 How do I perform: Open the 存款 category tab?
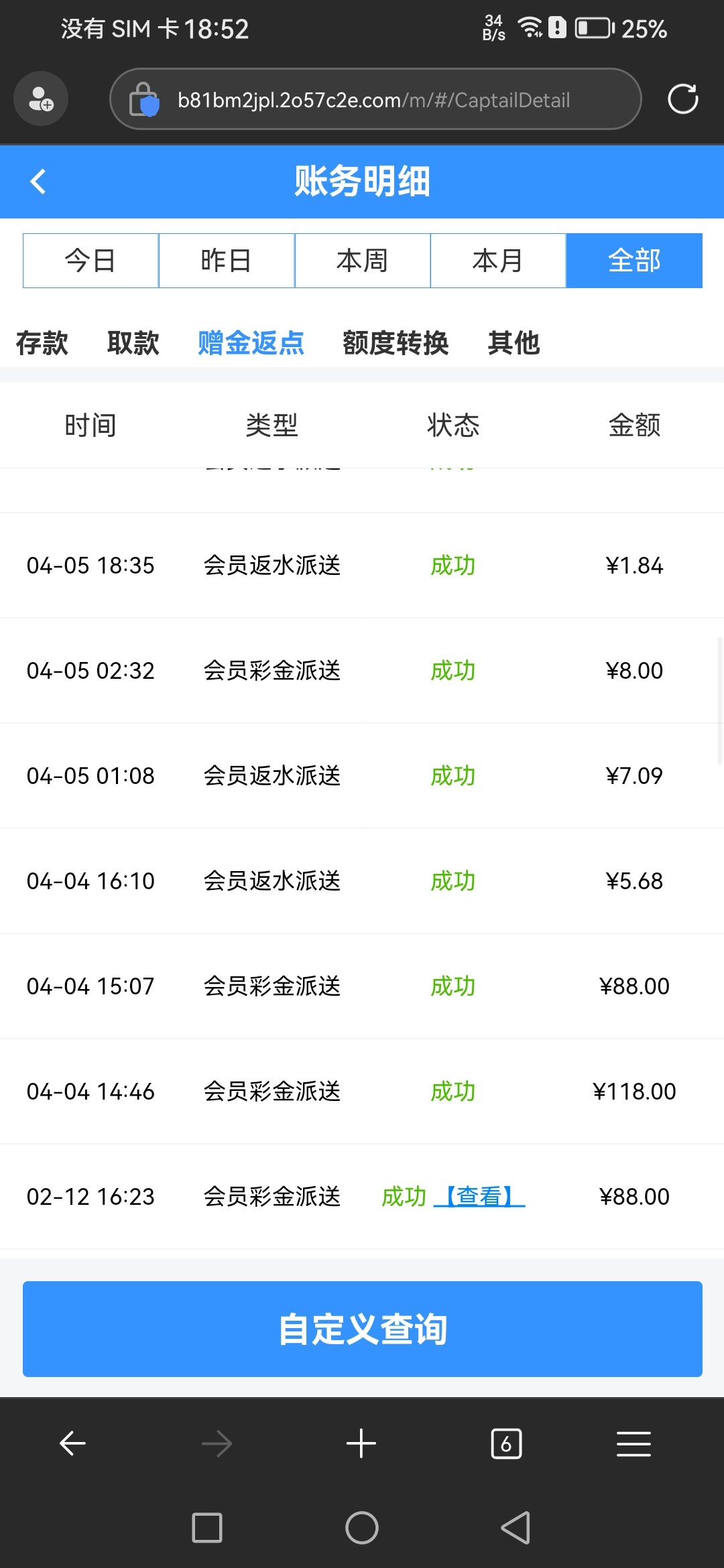(42, 343)
